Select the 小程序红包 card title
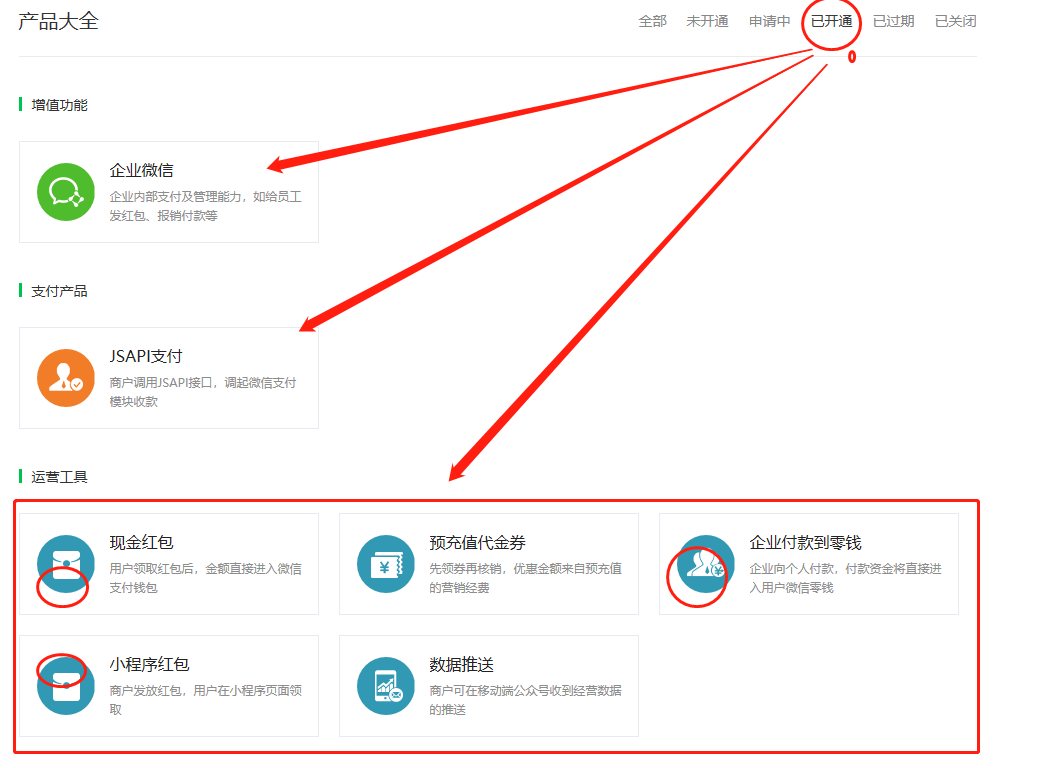The width and height of the screenshot is (1048, 768). coord(149,664)
